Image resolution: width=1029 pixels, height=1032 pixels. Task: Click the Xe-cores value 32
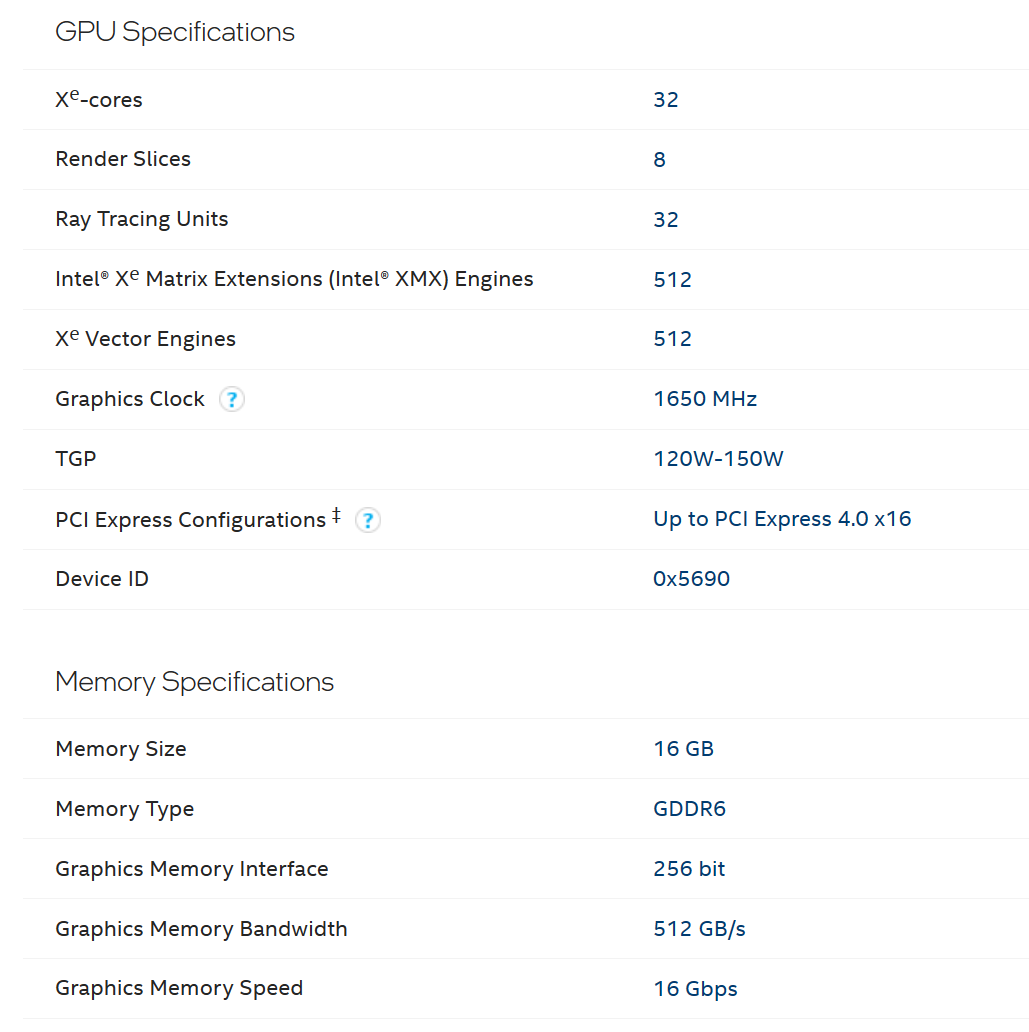point(666,100)
